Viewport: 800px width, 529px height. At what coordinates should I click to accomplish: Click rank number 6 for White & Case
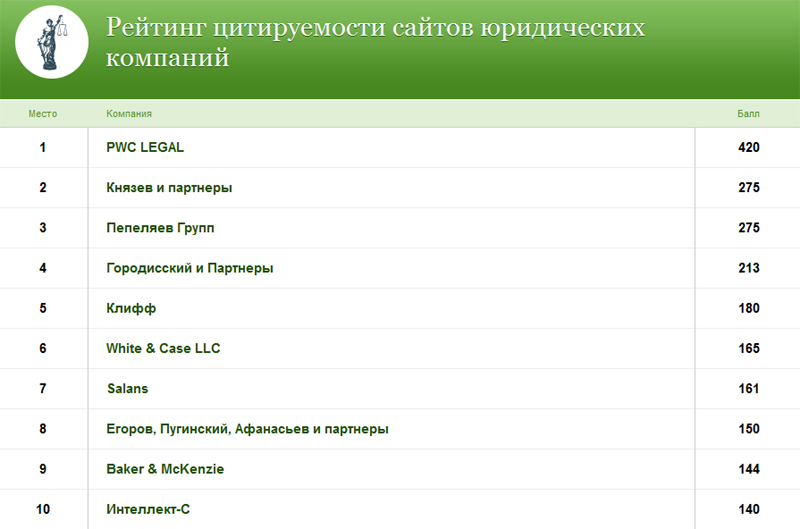point(43,348)
